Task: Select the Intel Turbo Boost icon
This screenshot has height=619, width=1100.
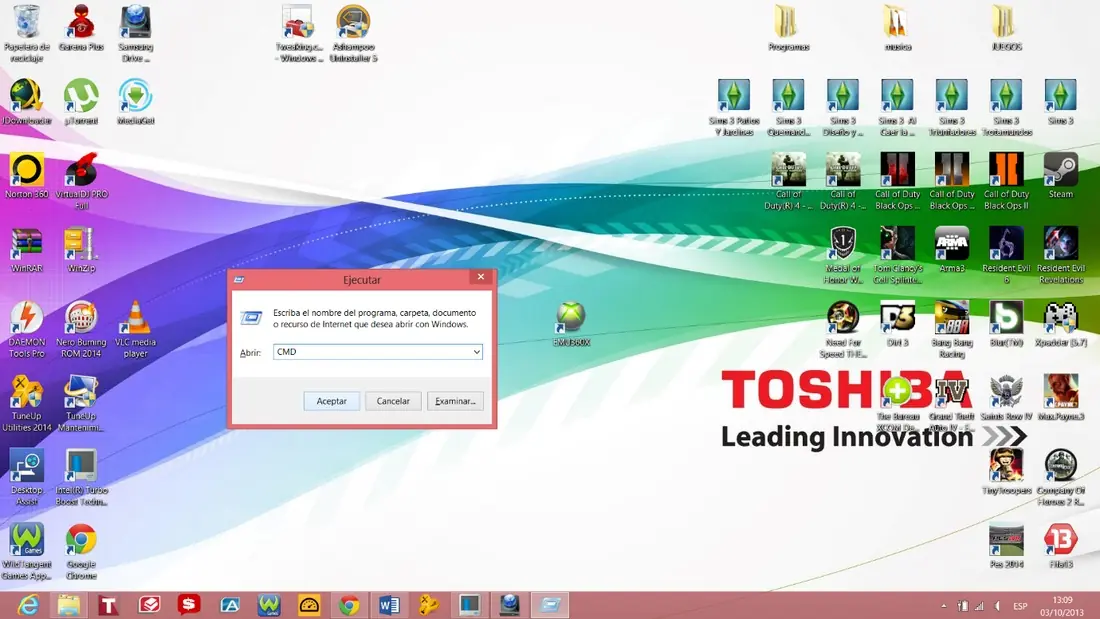Action: [x=81, y=477]
